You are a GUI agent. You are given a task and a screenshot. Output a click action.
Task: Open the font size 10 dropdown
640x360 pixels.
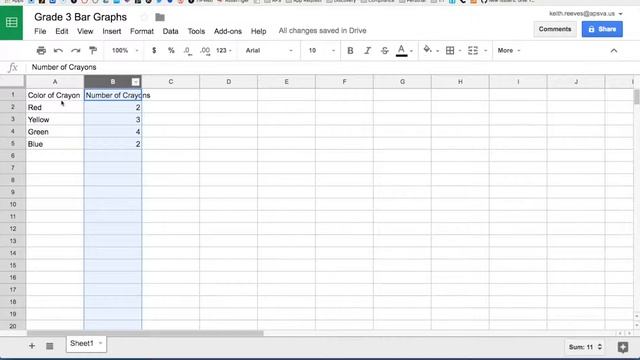tap(322, 51)
